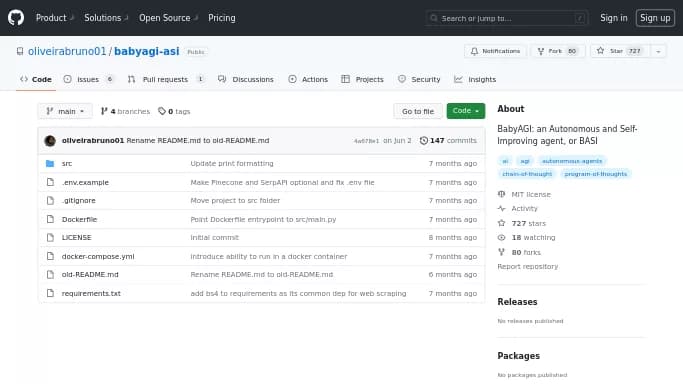Screen dimensions: 683x384
Task: Click the 'ai' topic tag
Action: [505, 161]
